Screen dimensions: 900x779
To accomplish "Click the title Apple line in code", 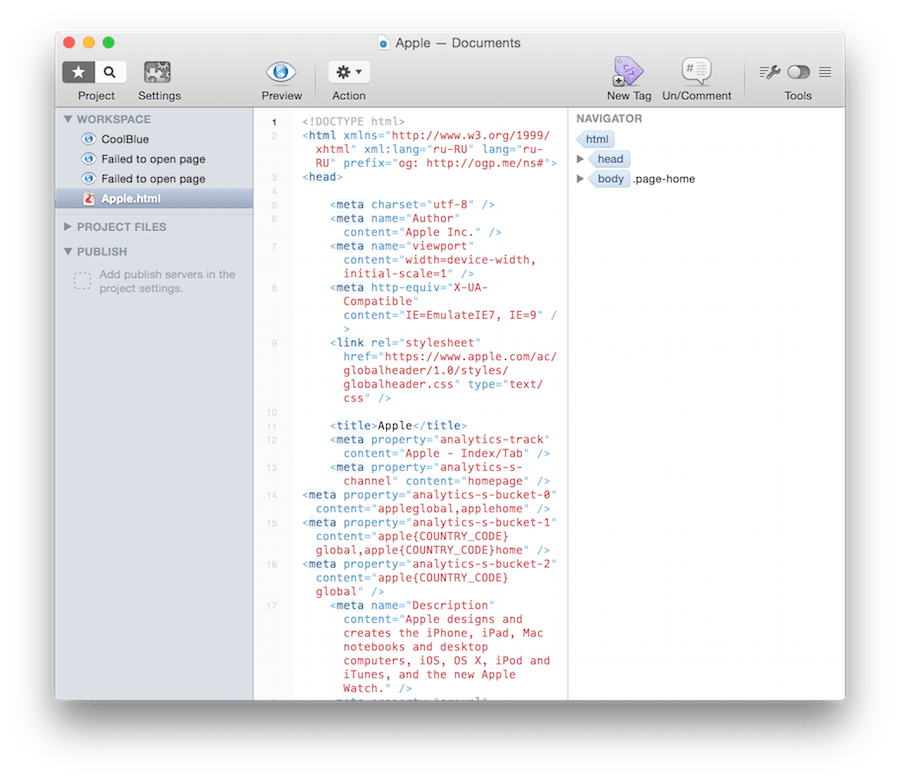I will tap(398, 425).
